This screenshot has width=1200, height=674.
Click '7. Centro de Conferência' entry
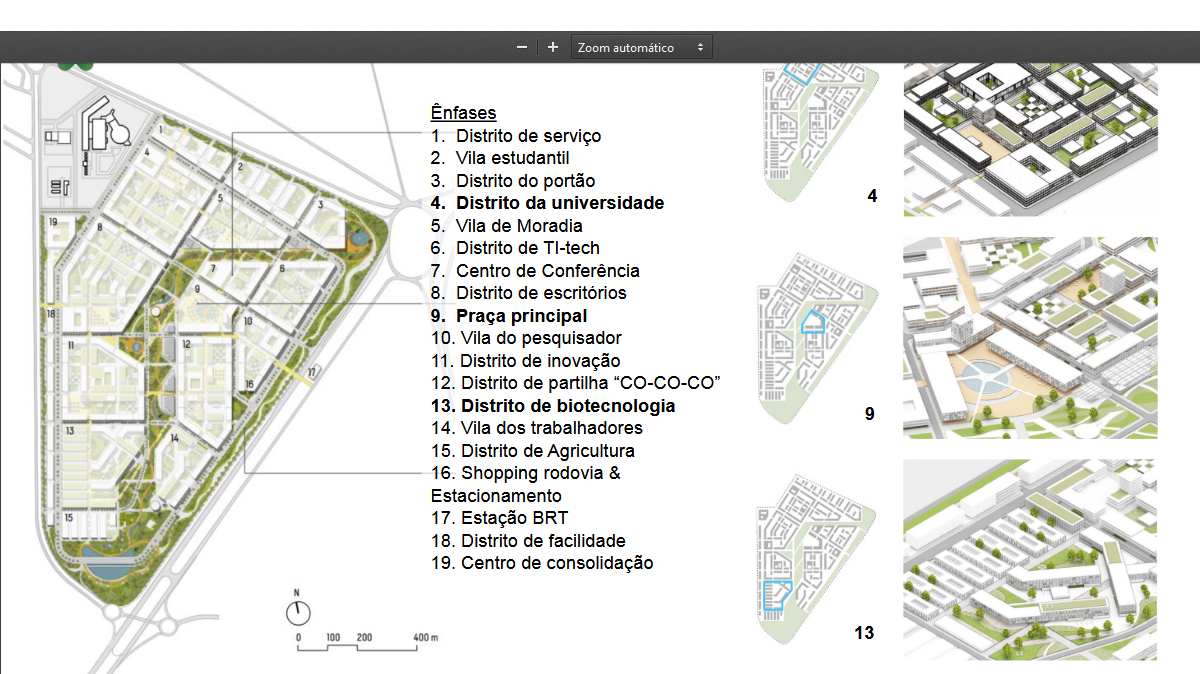coord(535,271)
